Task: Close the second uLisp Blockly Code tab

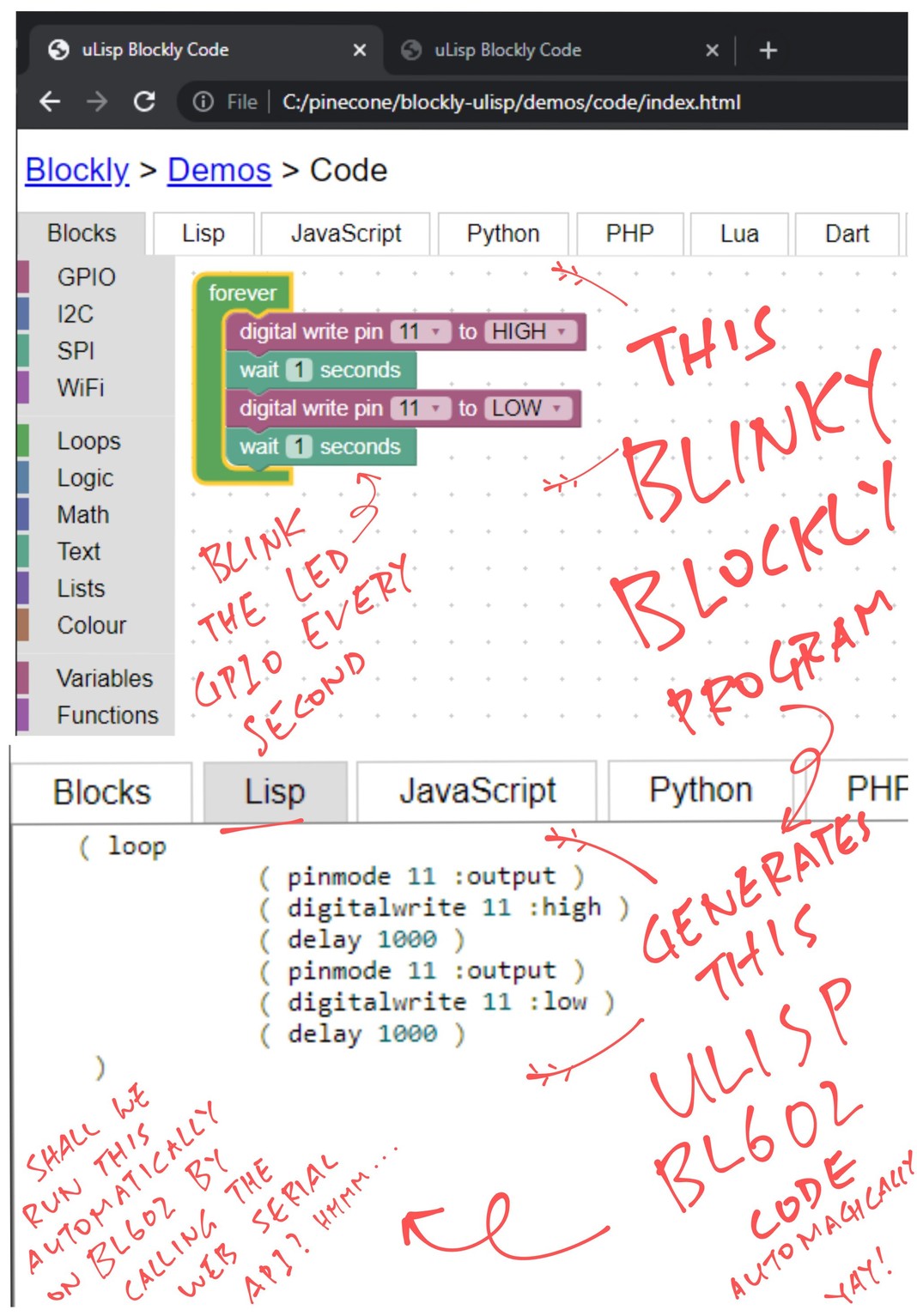Action: [712, 51]
